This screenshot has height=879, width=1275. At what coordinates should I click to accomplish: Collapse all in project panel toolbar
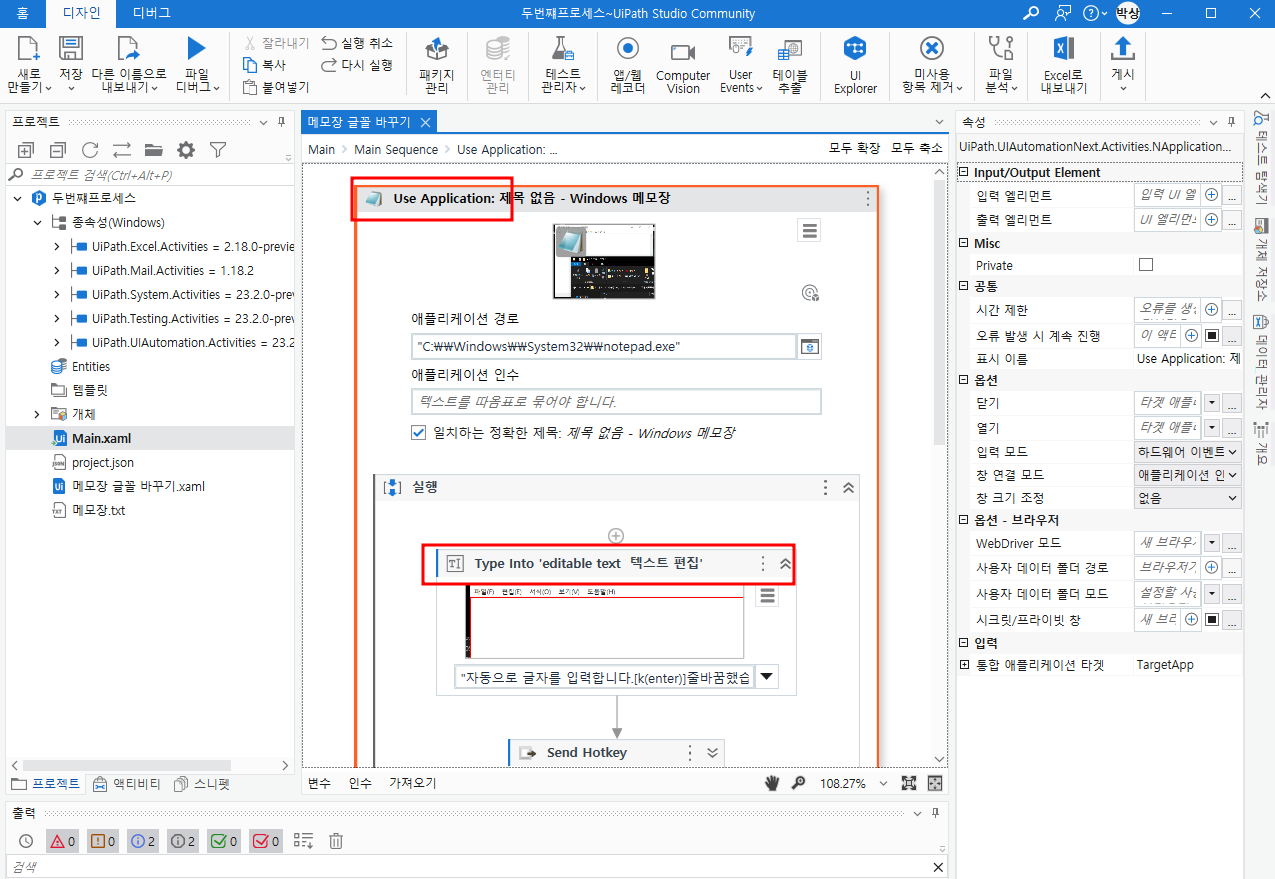(x=58, y=150)
